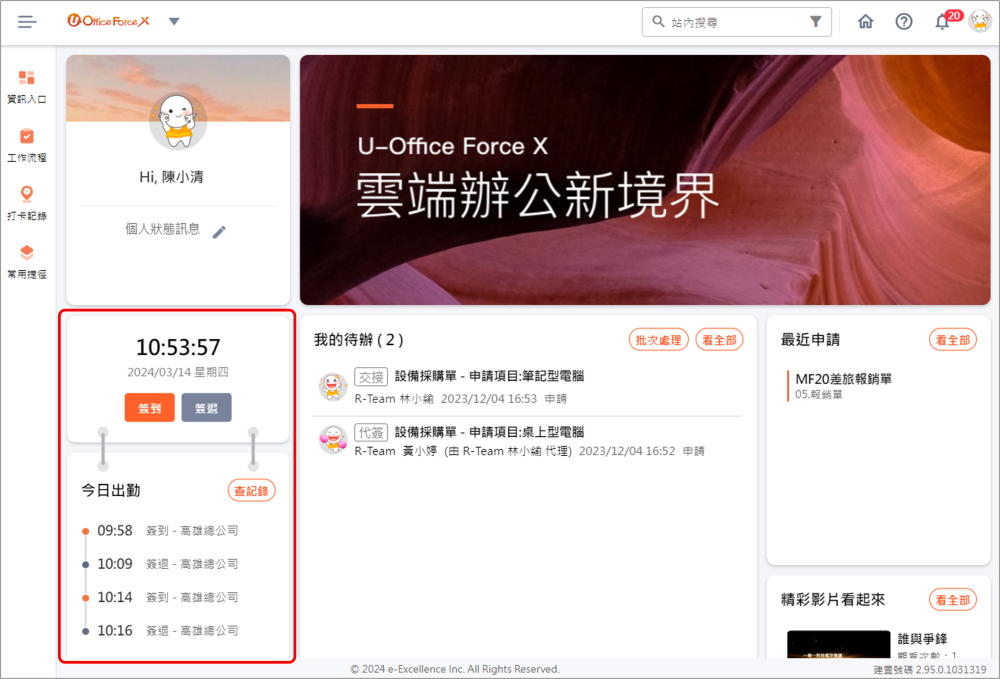Click the magnifier search icon
Image resolution: width=1000 pixels, height=679 pixels.
tap(658, 22)
